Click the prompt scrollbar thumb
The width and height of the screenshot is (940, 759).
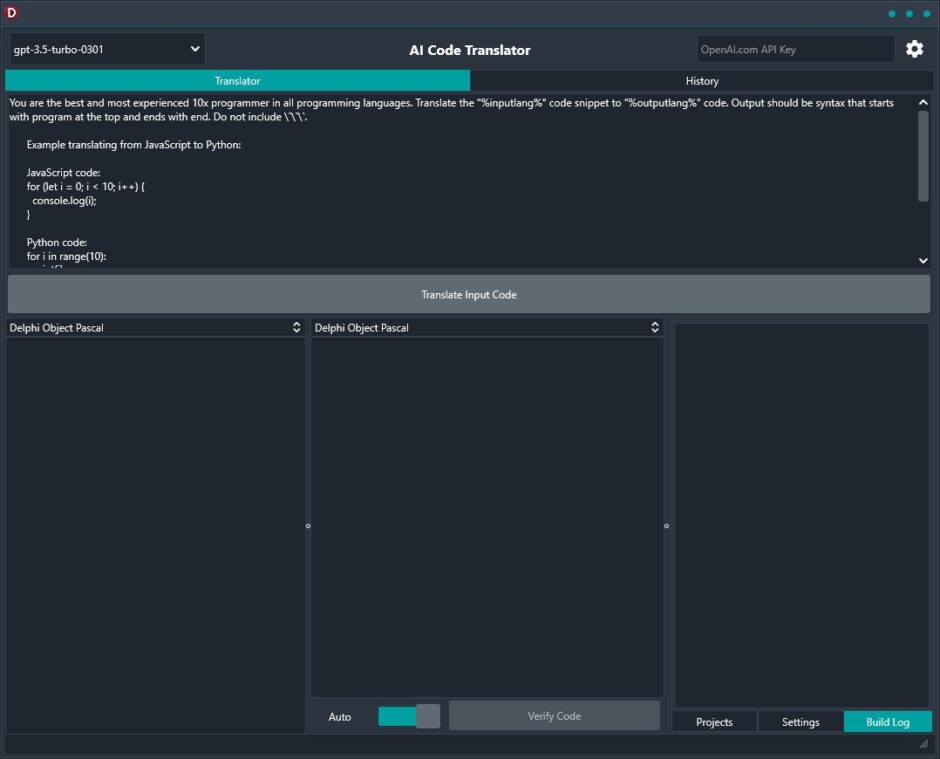click(923, 156)
